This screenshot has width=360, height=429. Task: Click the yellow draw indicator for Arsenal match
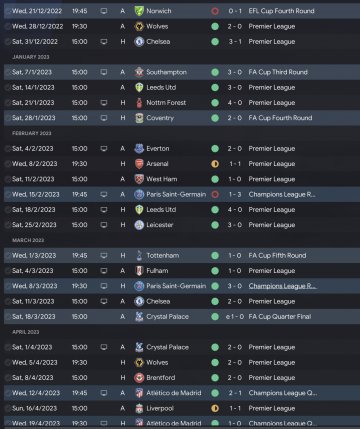pos(215,164)
